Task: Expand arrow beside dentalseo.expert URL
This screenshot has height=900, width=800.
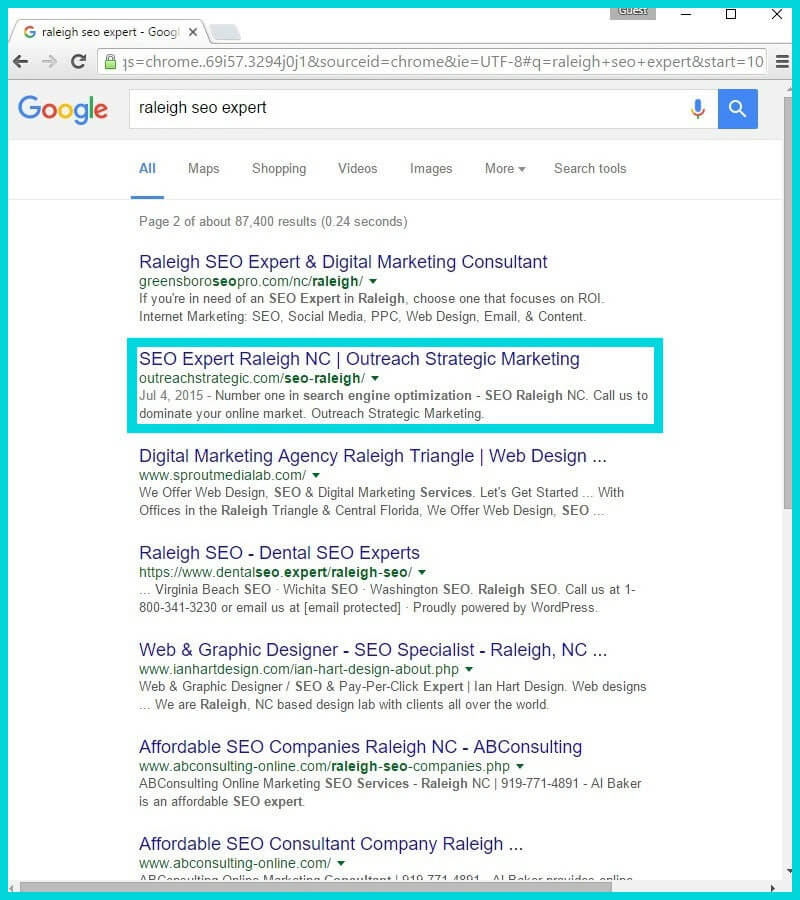Action: (x=422, y=572)
